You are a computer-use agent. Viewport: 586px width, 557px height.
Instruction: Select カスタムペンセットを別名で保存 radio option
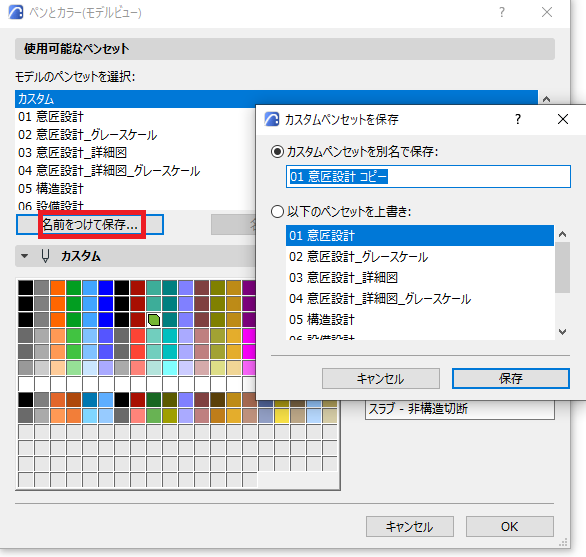[277, 152]
